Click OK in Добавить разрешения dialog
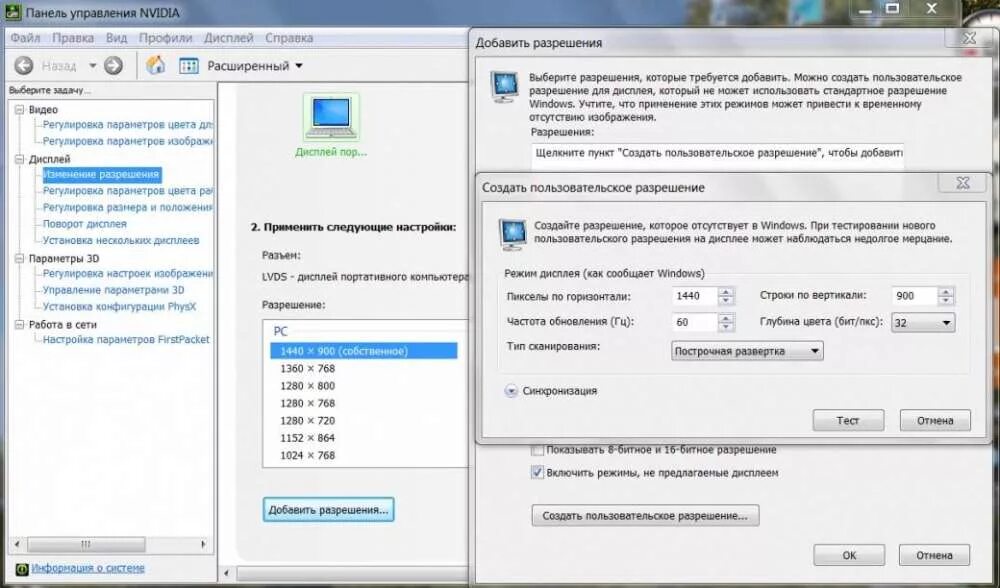This screenshot has height=588, width=1000. coord(849,555)
